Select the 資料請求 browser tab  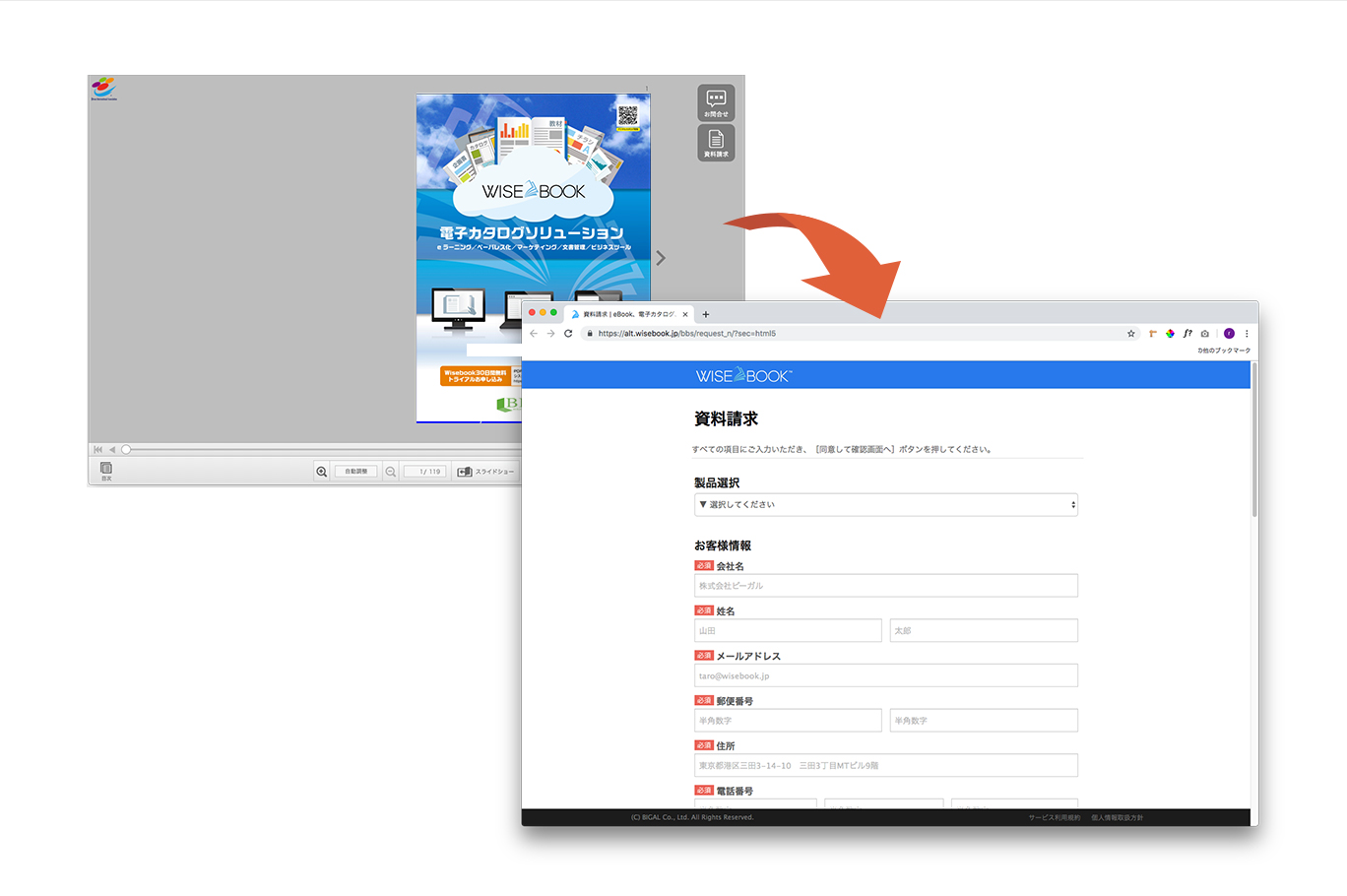coord(628,314)
